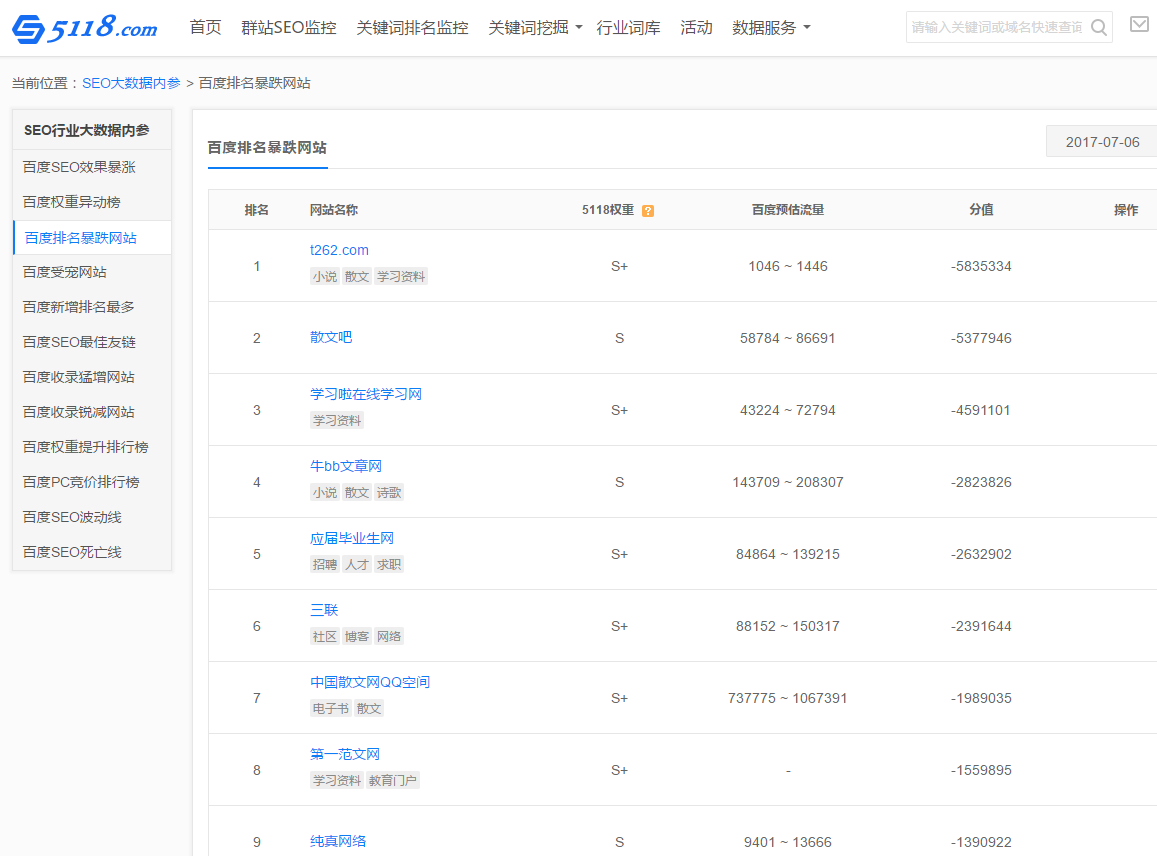1157x856 pixels.
Task: Open 百度PC竞价排行榜 in sidebar
Action: 81,482
